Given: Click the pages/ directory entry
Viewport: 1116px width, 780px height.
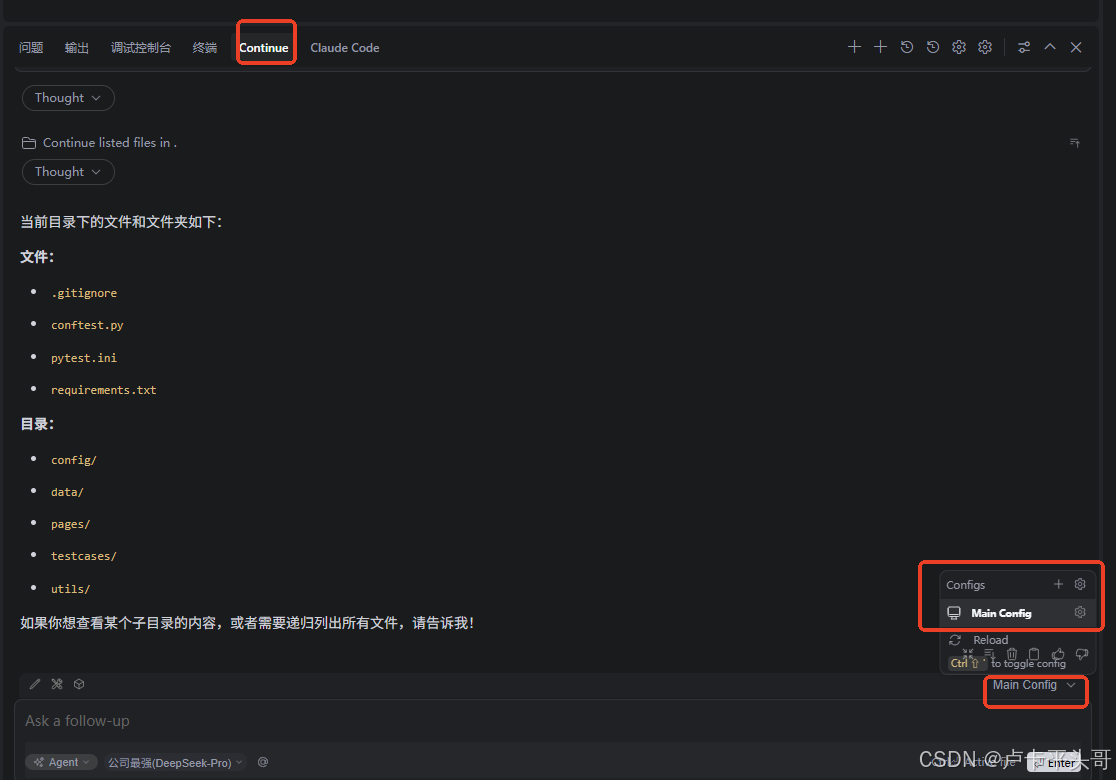Looking at the screenshot, I should 70,524.
